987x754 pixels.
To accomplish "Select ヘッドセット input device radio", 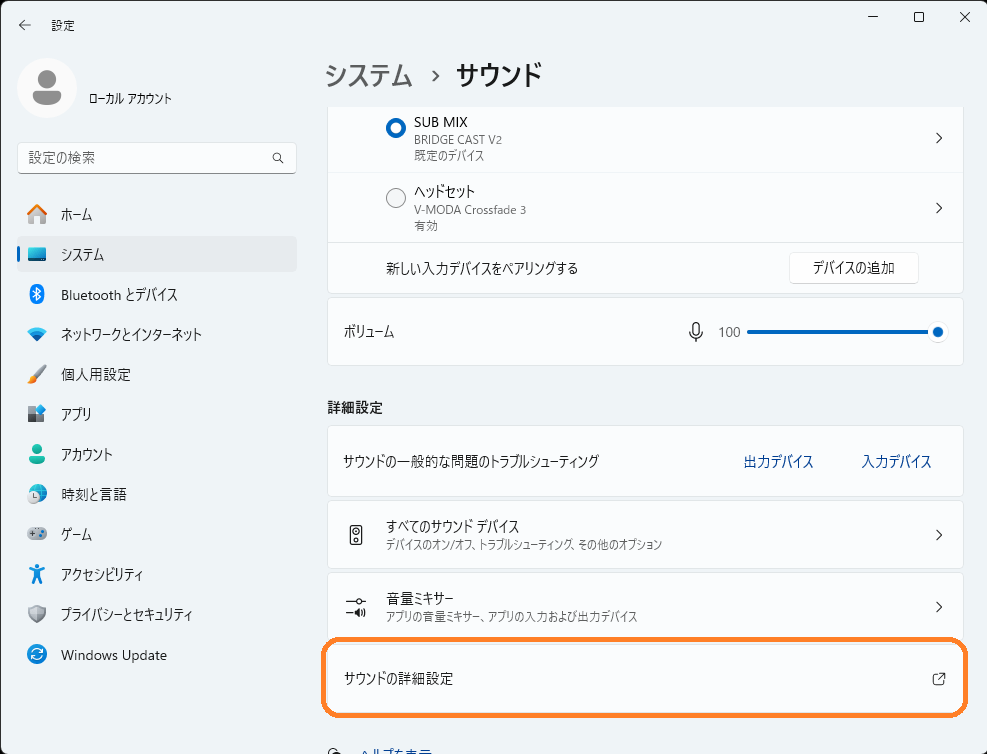I will 396,198.
